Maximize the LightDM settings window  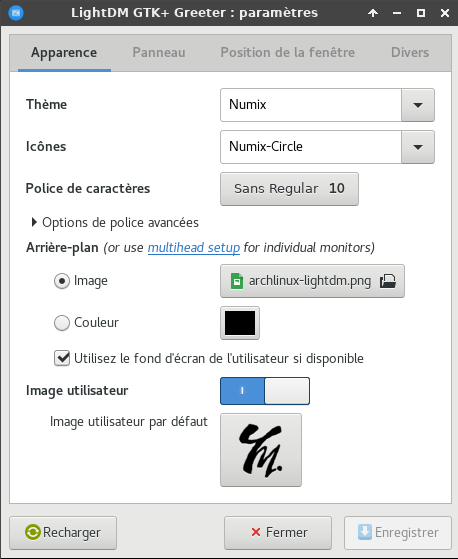[x=421, y=13]
